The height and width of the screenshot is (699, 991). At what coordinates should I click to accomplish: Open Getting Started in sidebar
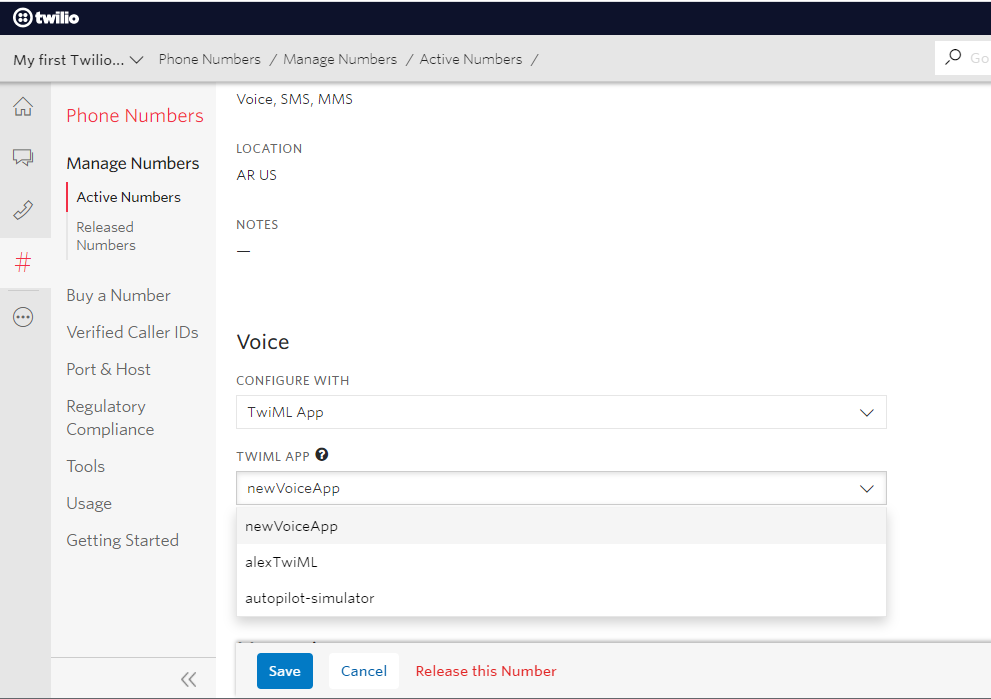pyautogui.click(x=123, y=540)
